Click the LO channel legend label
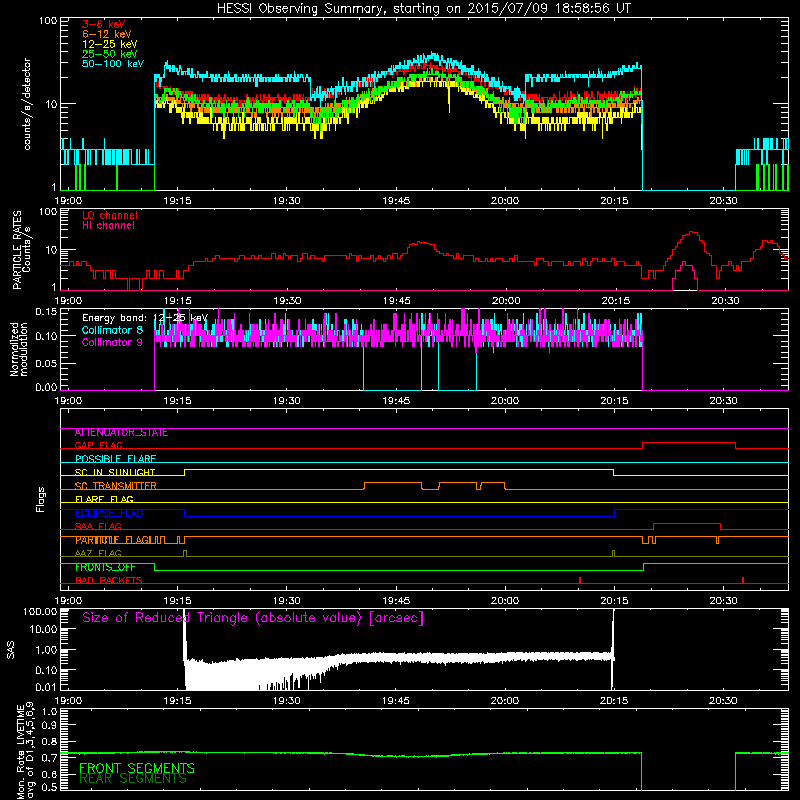The width and height of the screenshot is (800, 800). [110, 215]
